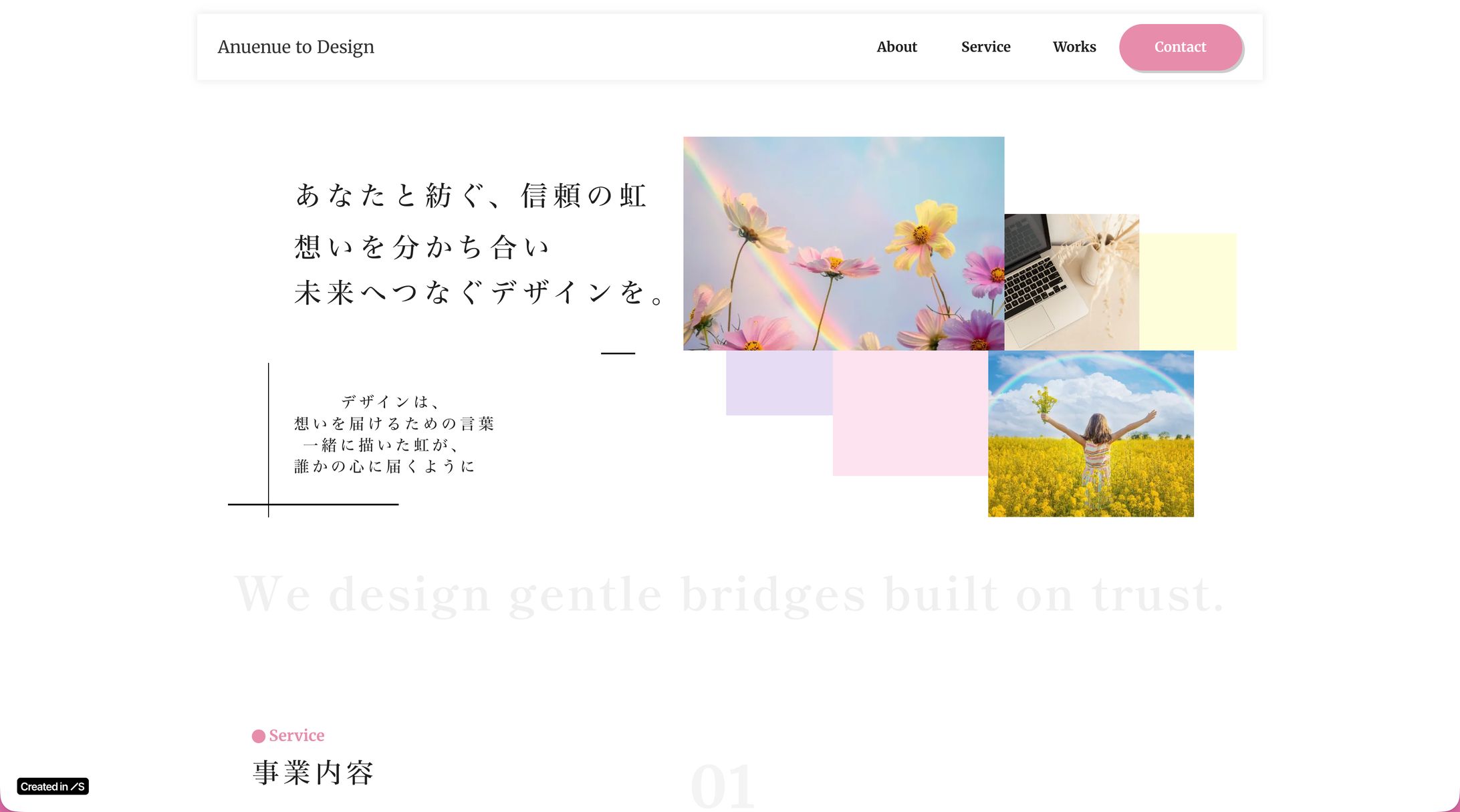Click the lavender color block
1460x812 pixels.
click(x=779, y=382)
